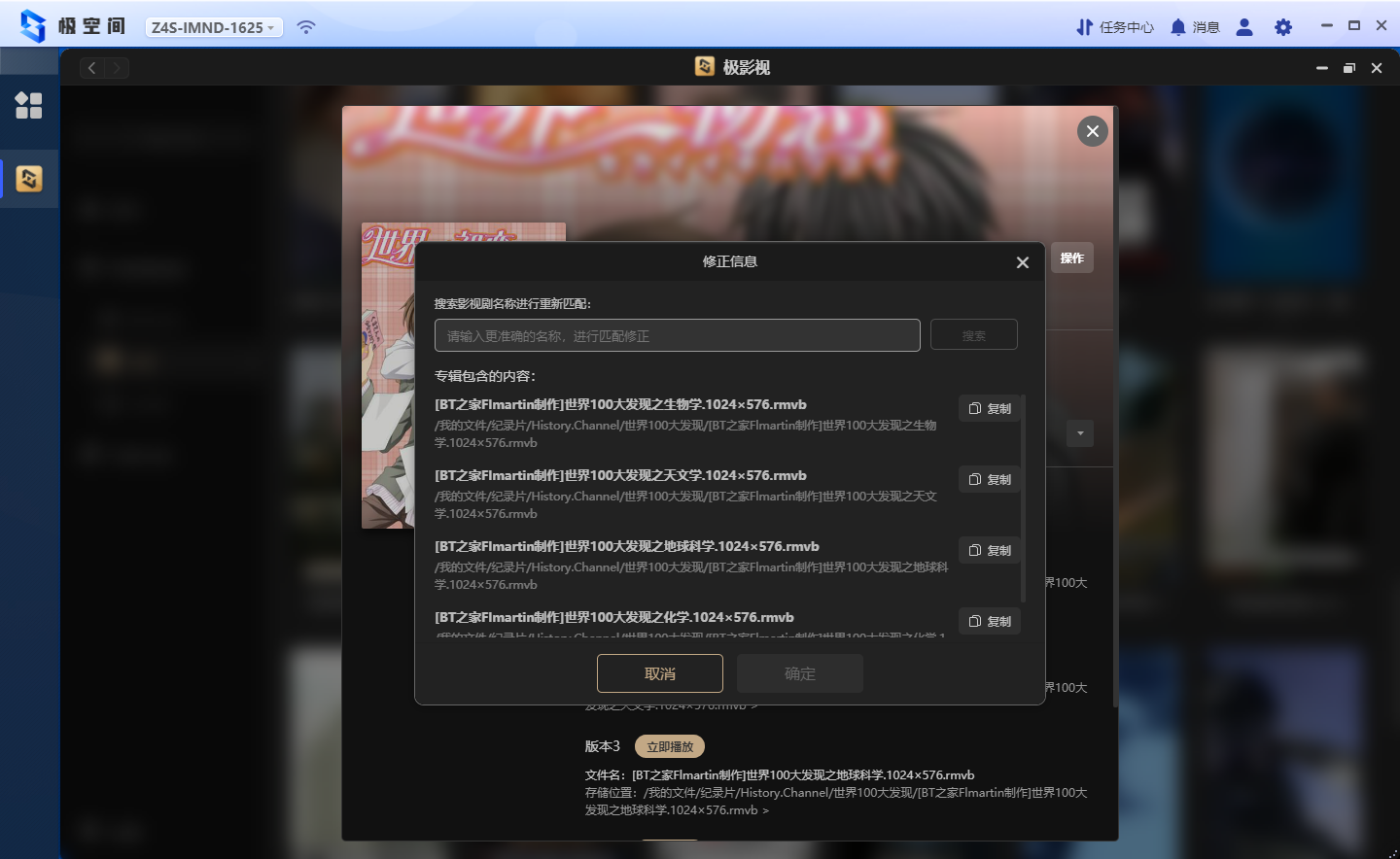Viewport: 1400px width, 859px height.
Task: Restore the 极影视 inner window size
Action: pos(1349,68)
